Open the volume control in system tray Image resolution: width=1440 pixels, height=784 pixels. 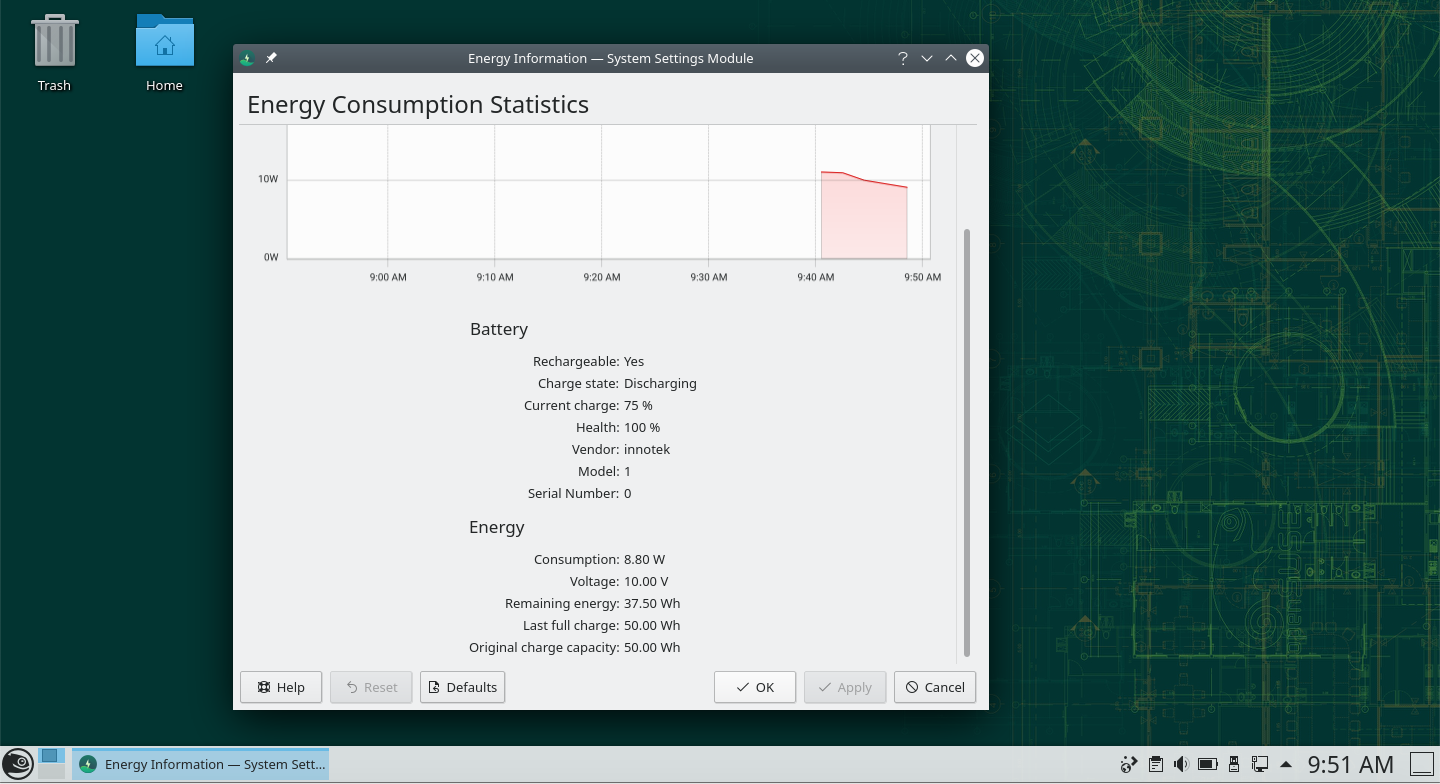pos(1181,765)
